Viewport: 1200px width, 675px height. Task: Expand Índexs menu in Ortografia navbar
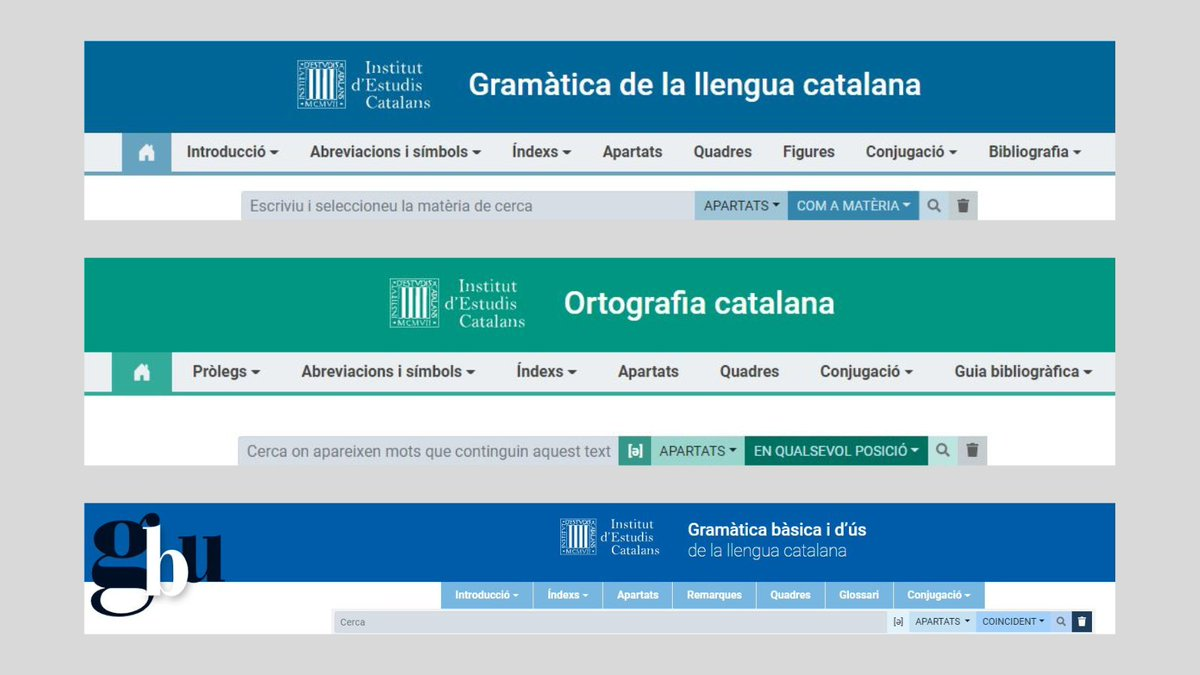[546, 371]
